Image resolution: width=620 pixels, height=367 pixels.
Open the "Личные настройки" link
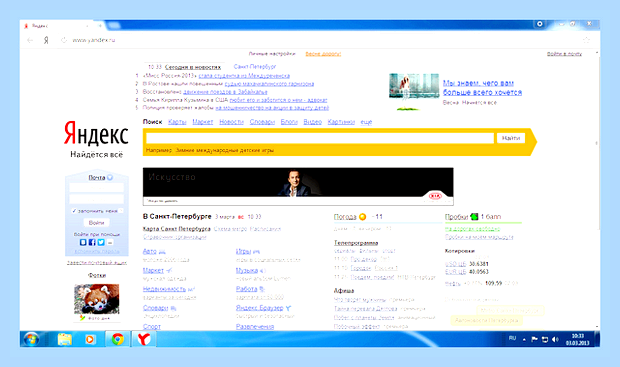pyautogui.click(x=272, y=54)
